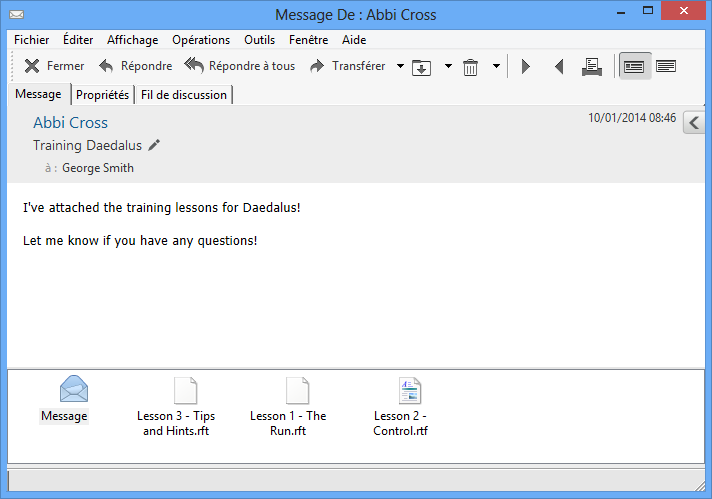
Task: Open the Aide menu
Action: (x=354, y=40)
